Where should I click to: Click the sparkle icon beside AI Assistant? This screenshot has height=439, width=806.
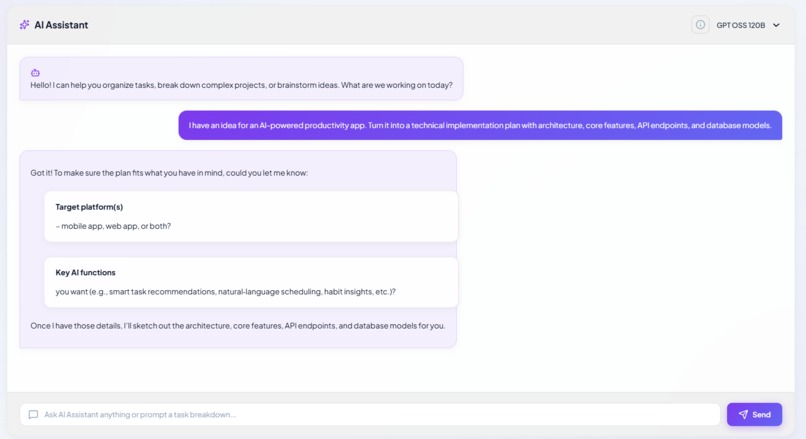[24, 25]
